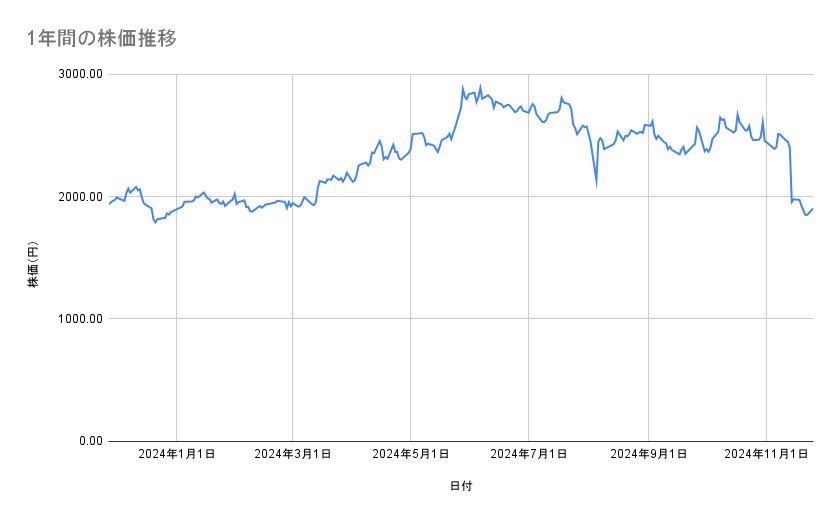This screenshot has height=519, width=839.
Task: Select the 2024年3月1日 date label
Action: (x=293, y=455)
